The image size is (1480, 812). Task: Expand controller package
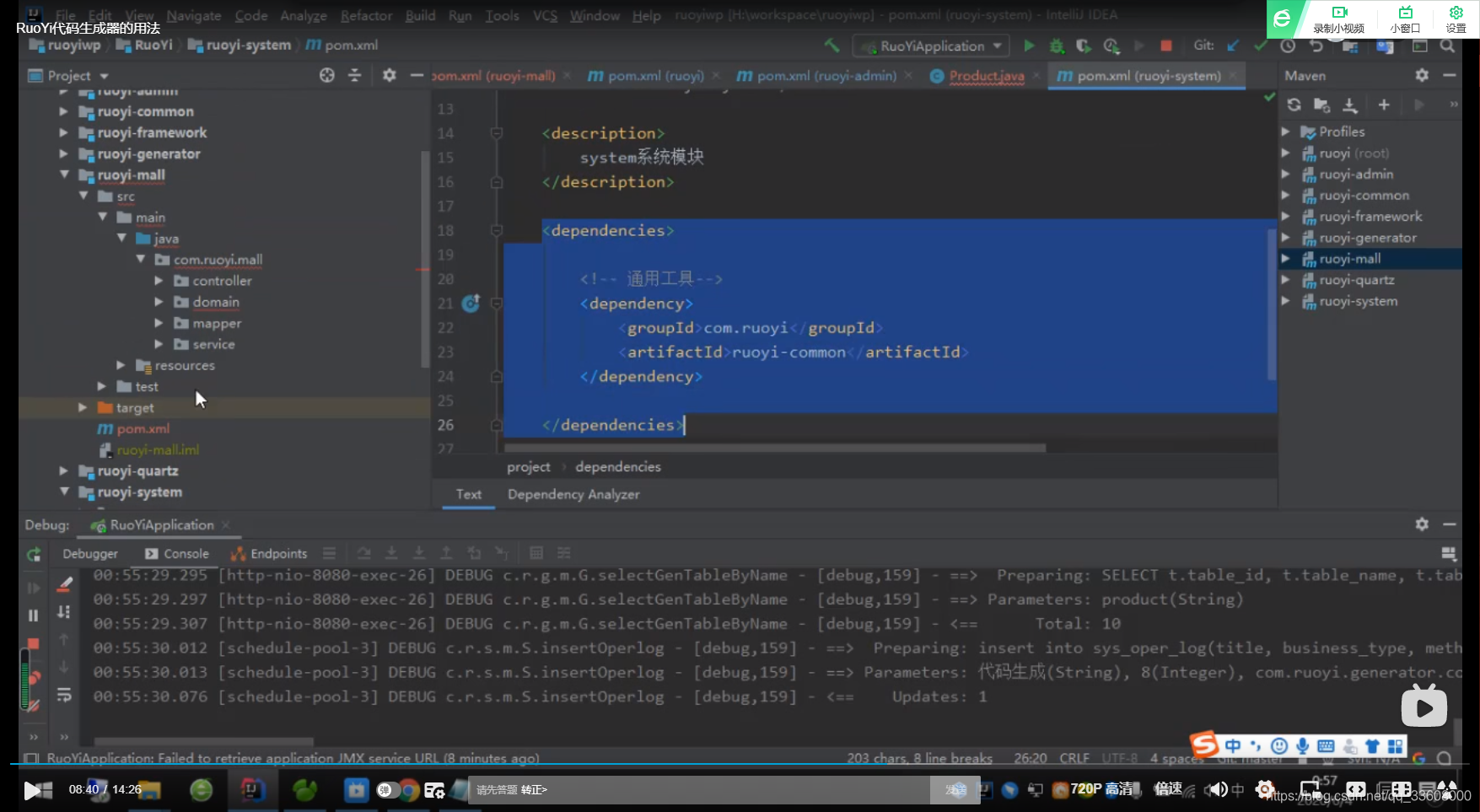159,280
